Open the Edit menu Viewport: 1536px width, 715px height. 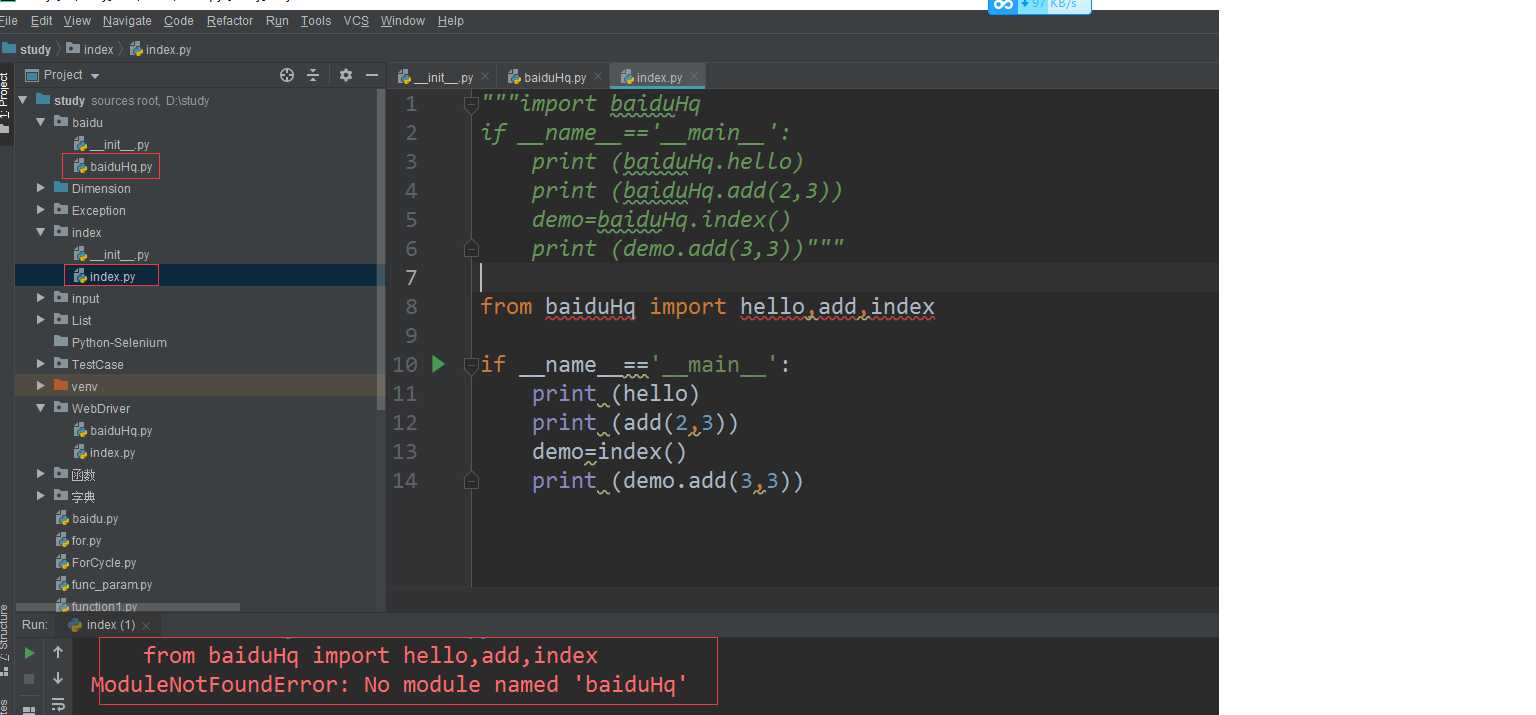tap(41, 20)
